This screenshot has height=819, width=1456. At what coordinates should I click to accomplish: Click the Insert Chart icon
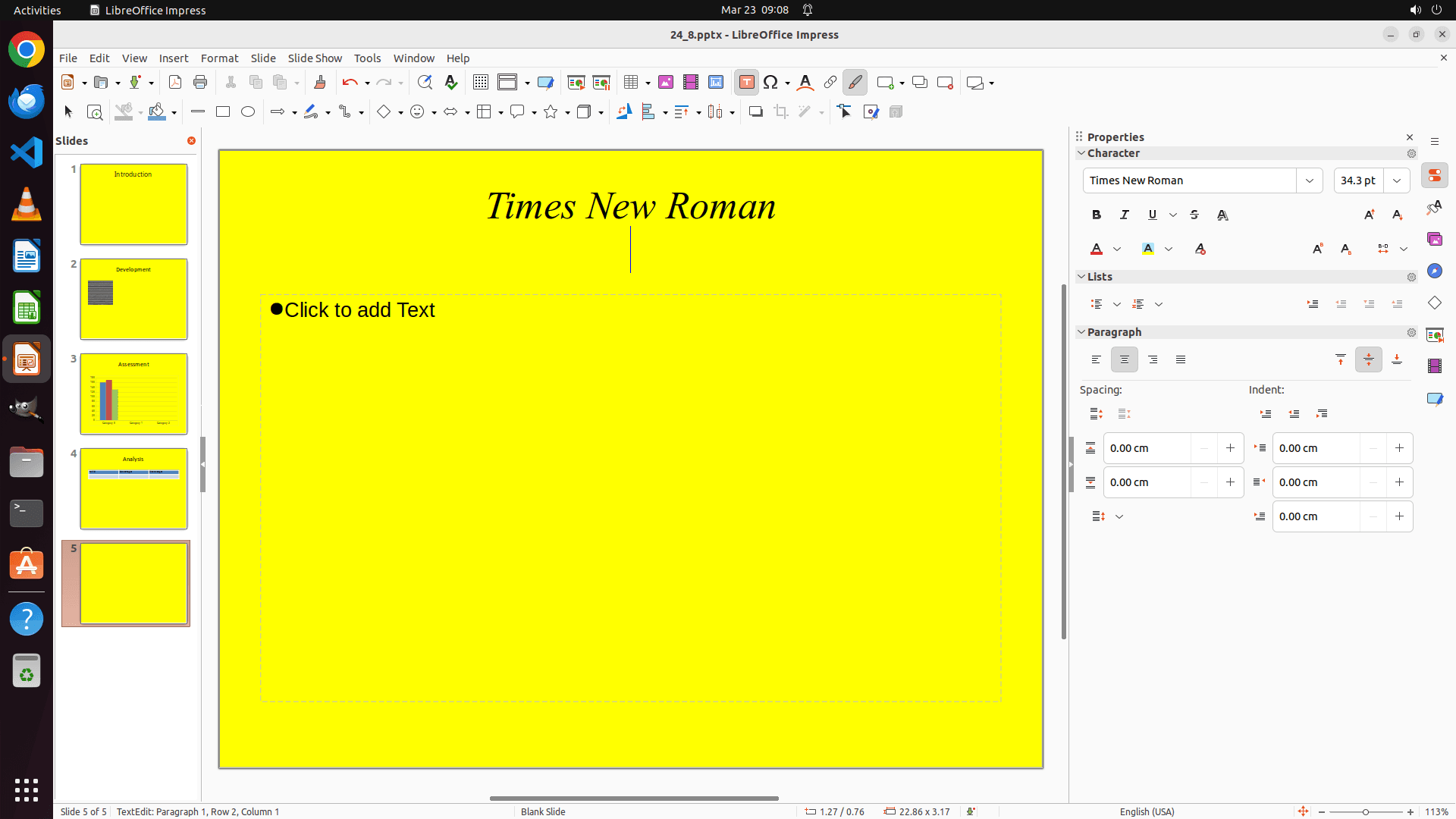[x=716, y=83]
